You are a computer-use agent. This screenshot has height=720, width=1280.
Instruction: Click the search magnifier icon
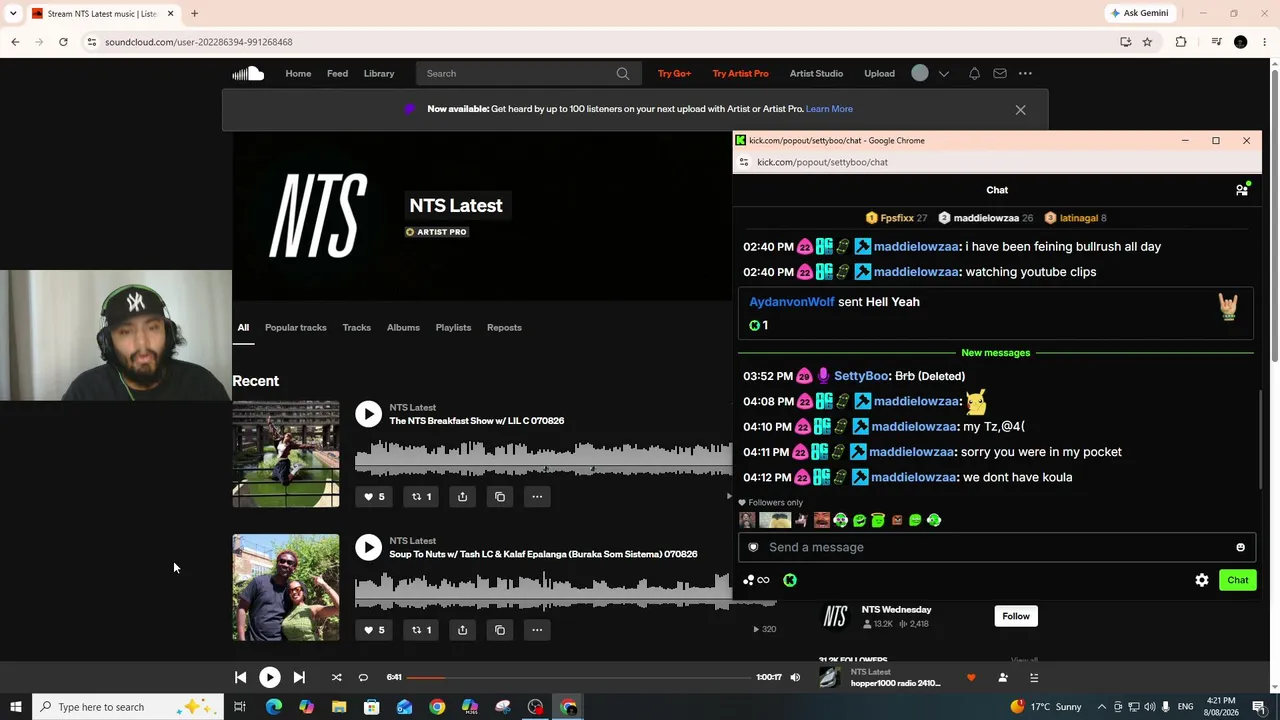(623, 73)
